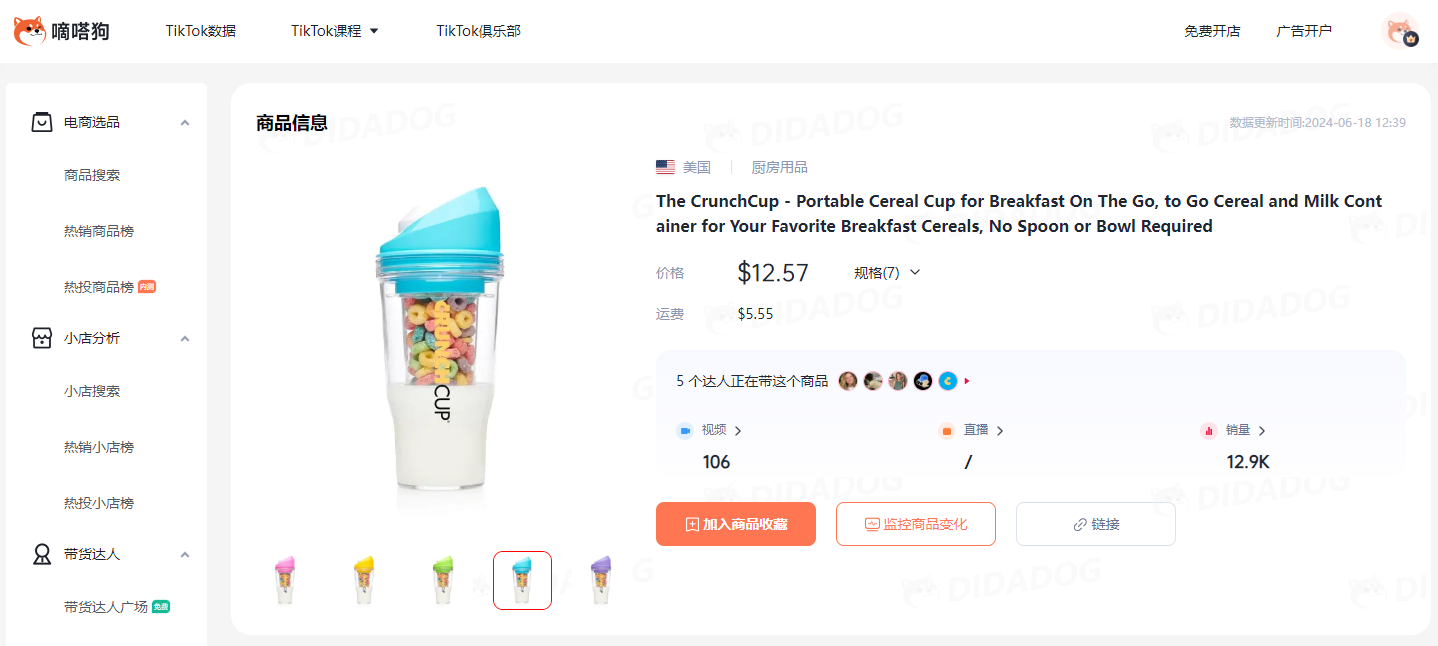
Task: Go to TikTok俱乐部 in top navigation
Action: coord(478,31)
